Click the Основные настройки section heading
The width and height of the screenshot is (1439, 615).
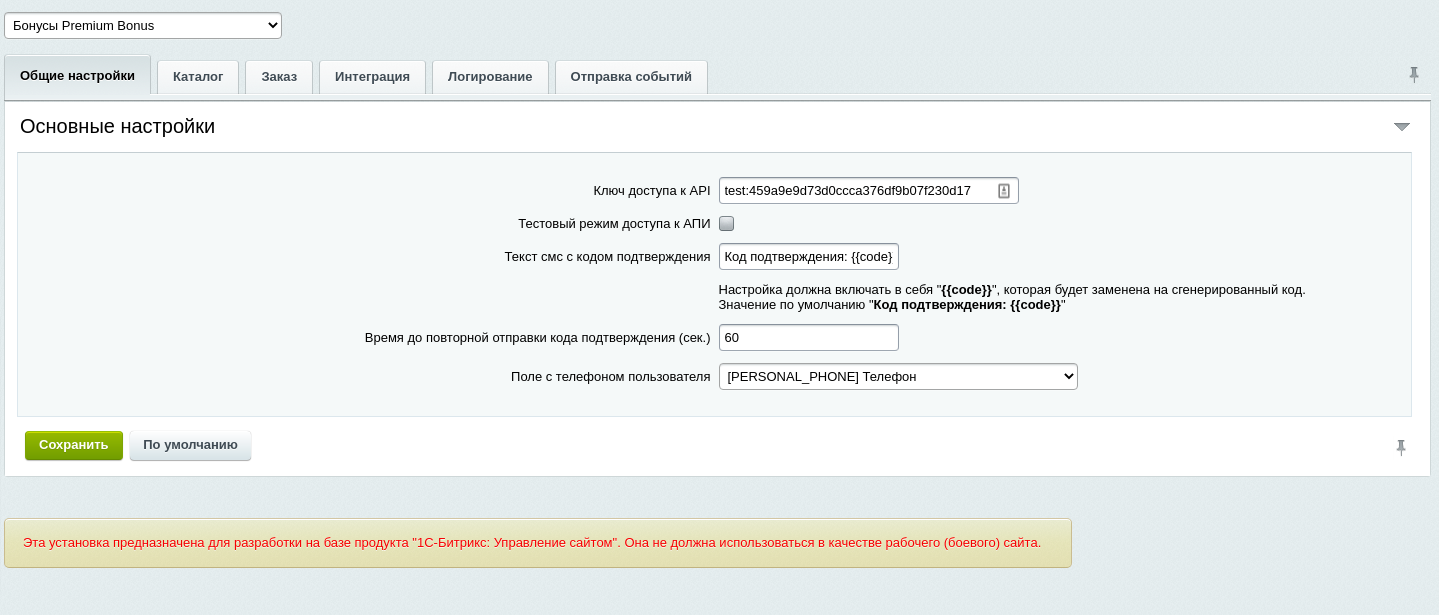[118, 127]
